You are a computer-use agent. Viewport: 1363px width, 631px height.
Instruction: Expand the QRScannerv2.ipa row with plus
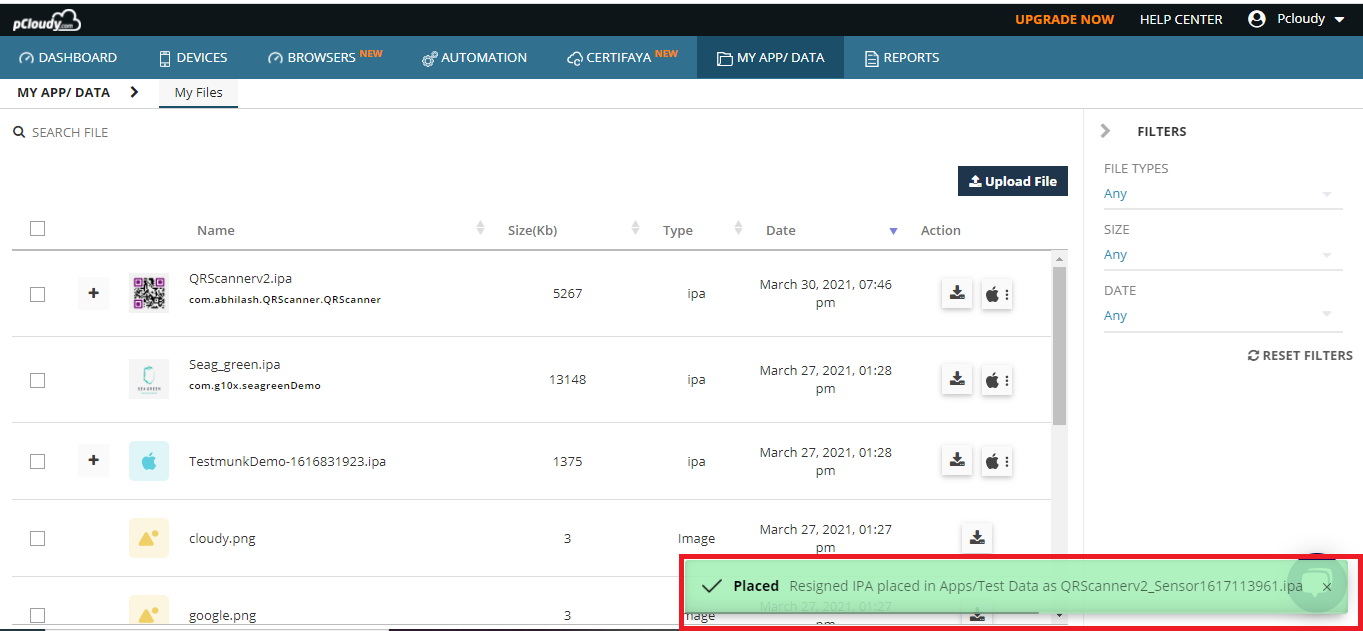(94, 294)
